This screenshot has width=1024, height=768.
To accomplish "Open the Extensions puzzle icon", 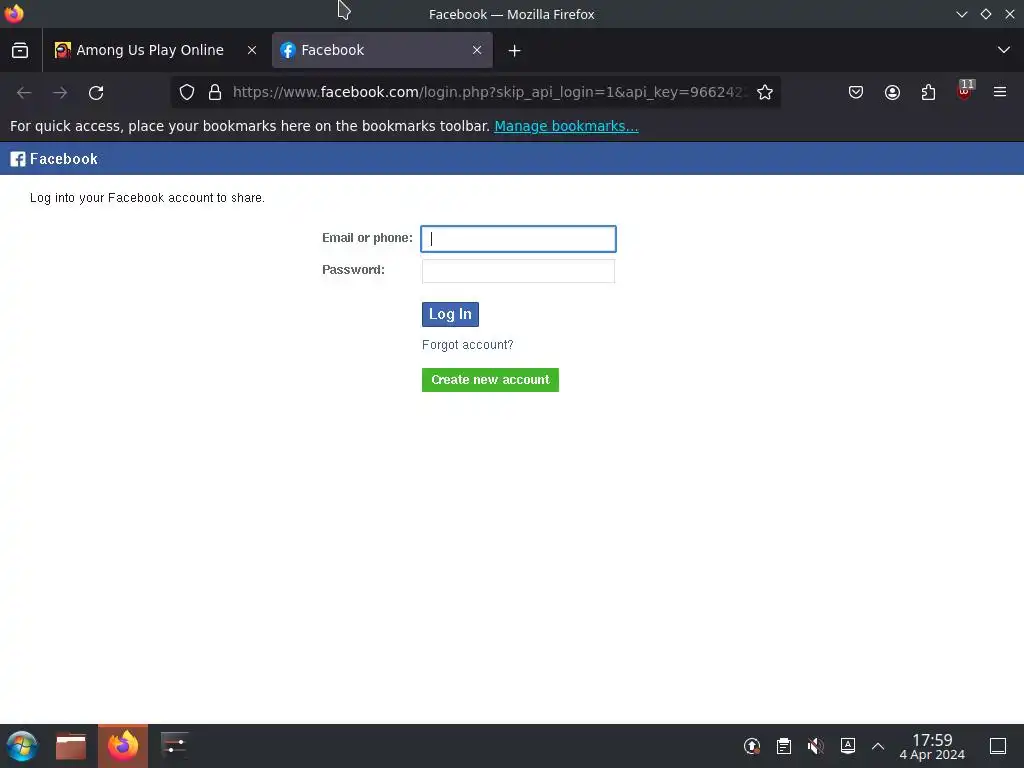I will click(x=928, y=92).
